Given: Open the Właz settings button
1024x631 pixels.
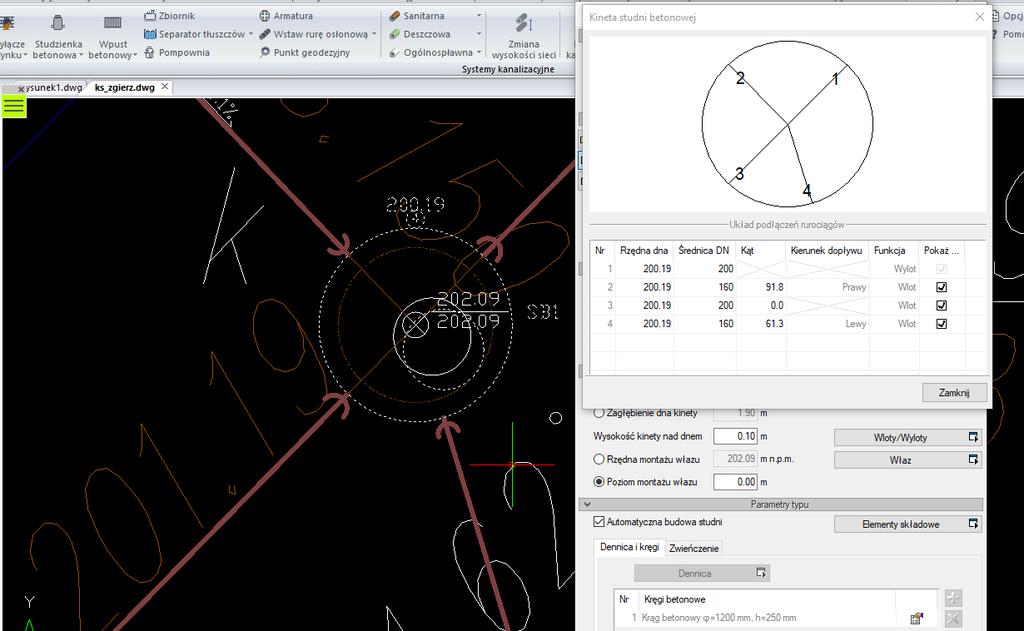Looking at the screenshot, I should click(908, 460).
